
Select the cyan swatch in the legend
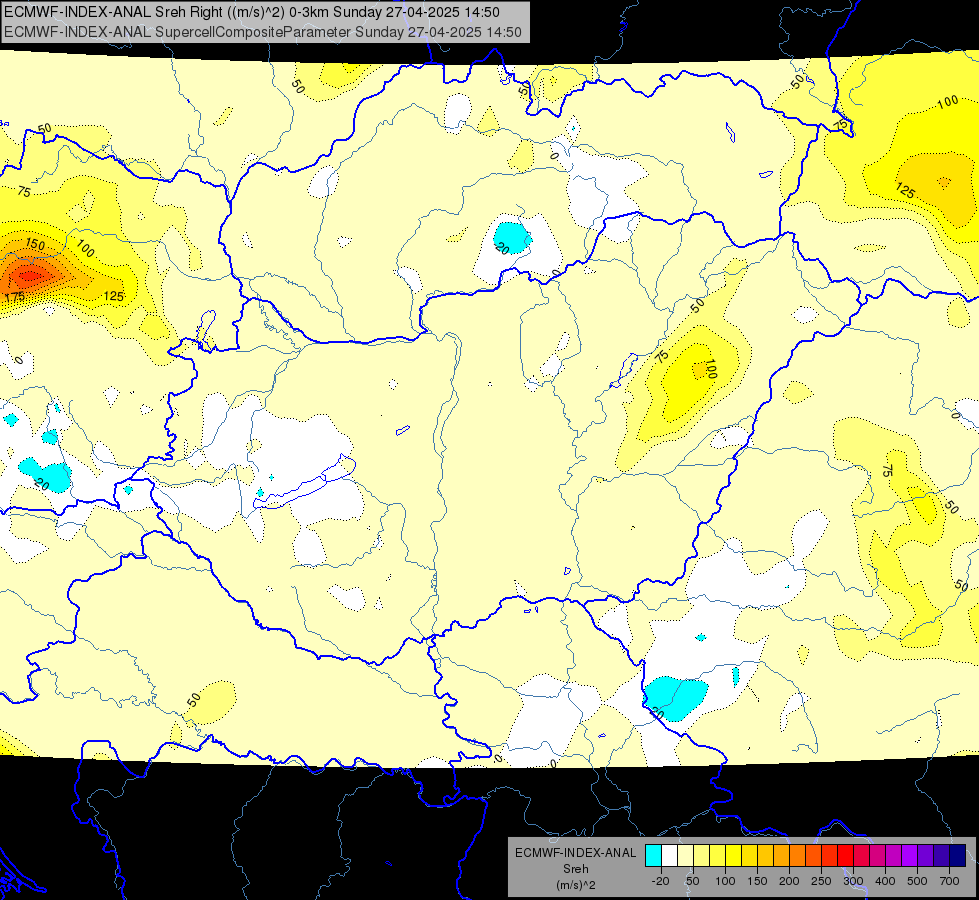tap(653, 855)
